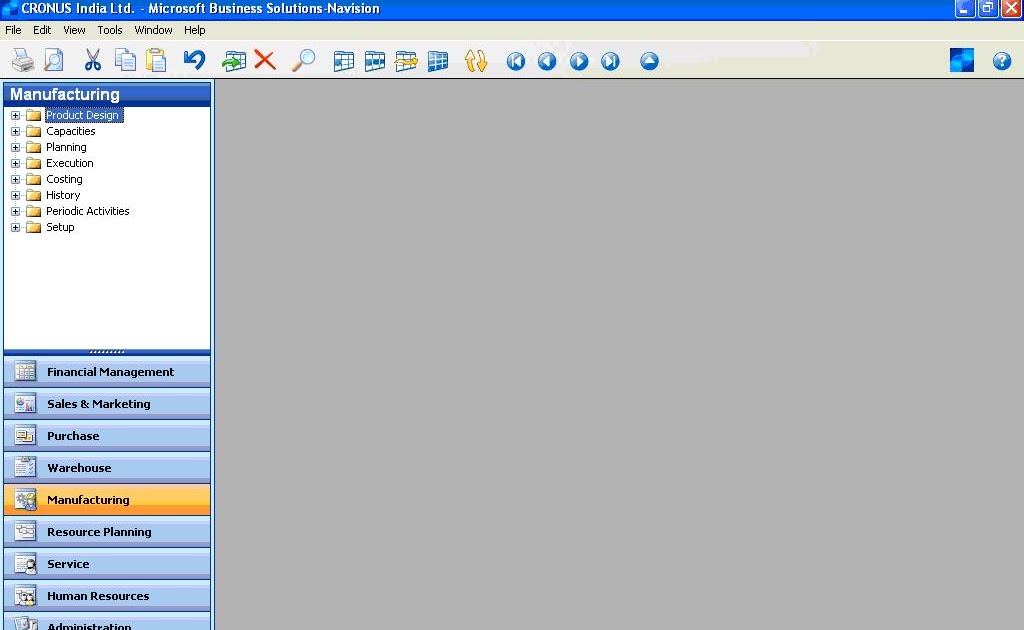Restore down the Navision window

click(x=987, y=8)
